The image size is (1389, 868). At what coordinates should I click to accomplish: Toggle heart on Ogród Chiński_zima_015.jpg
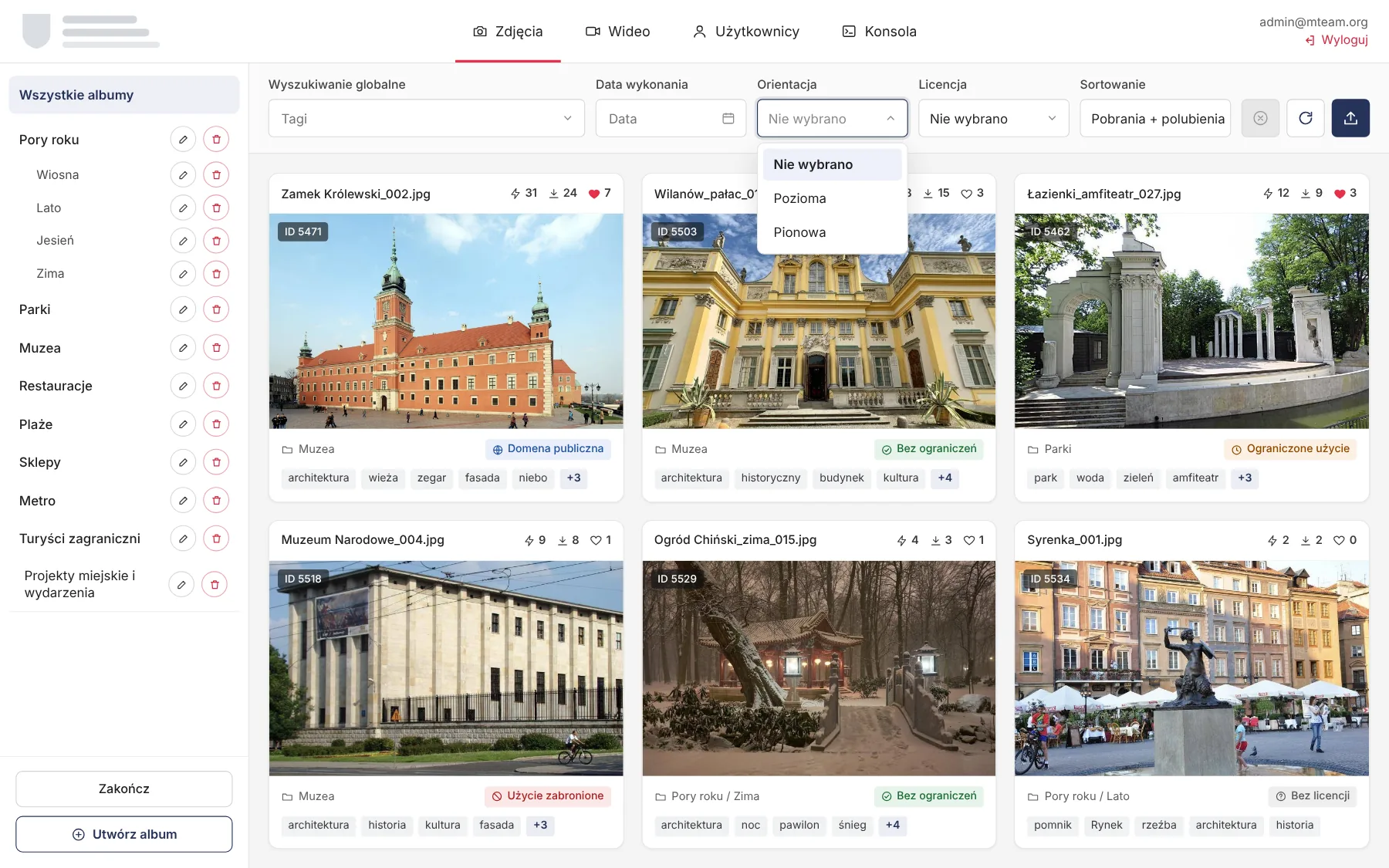coord(969,540)
